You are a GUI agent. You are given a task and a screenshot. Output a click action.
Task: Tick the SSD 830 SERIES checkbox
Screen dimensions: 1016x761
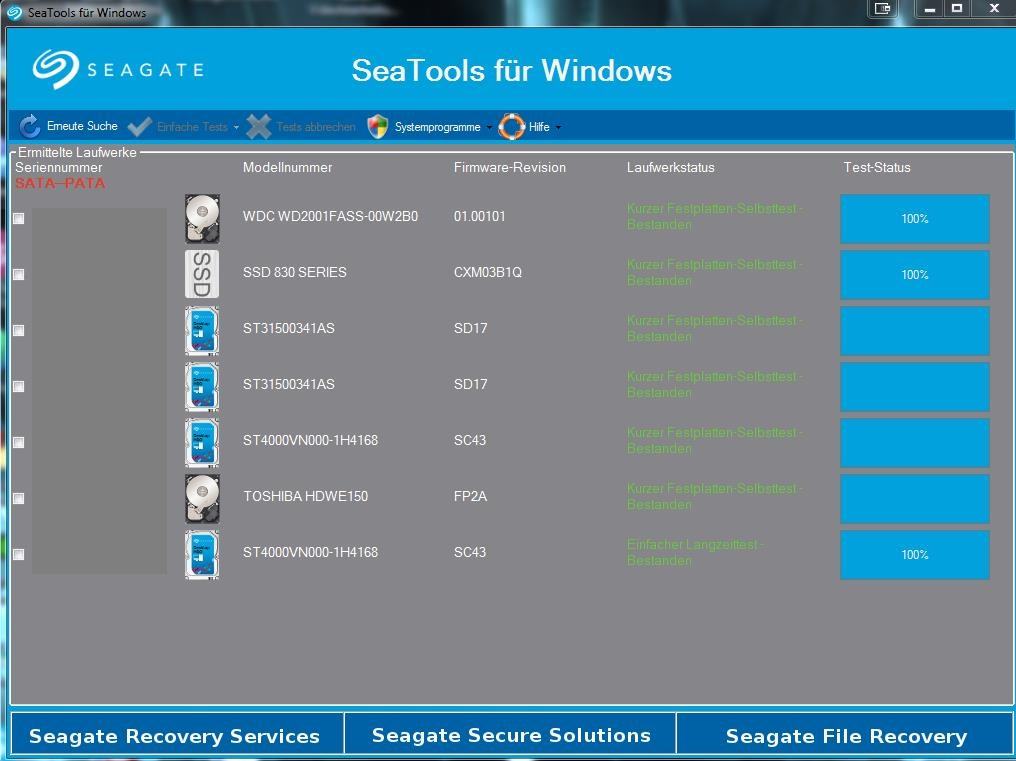(x=19, y=274)
